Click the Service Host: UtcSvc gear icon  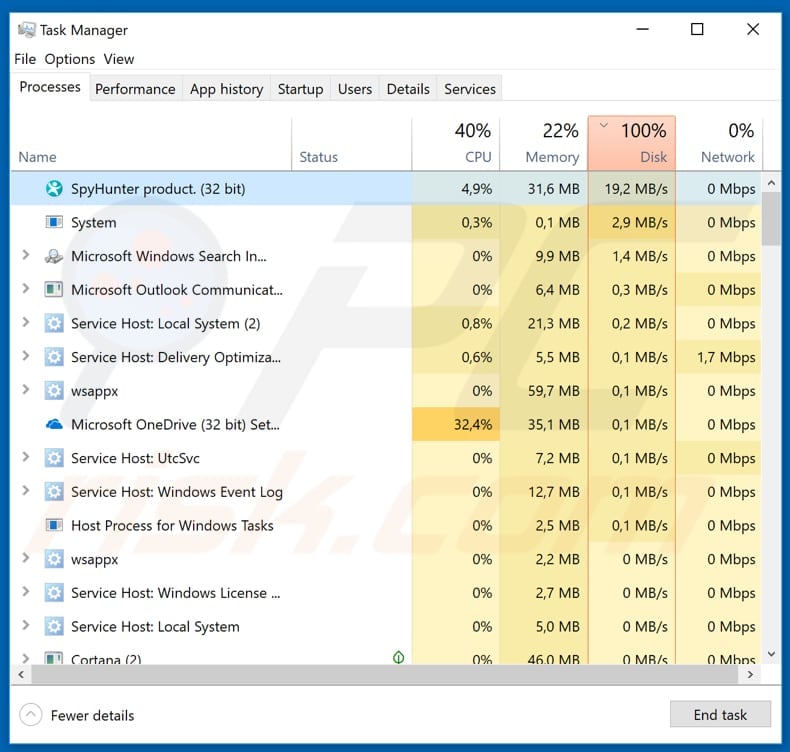coord(54,458)
